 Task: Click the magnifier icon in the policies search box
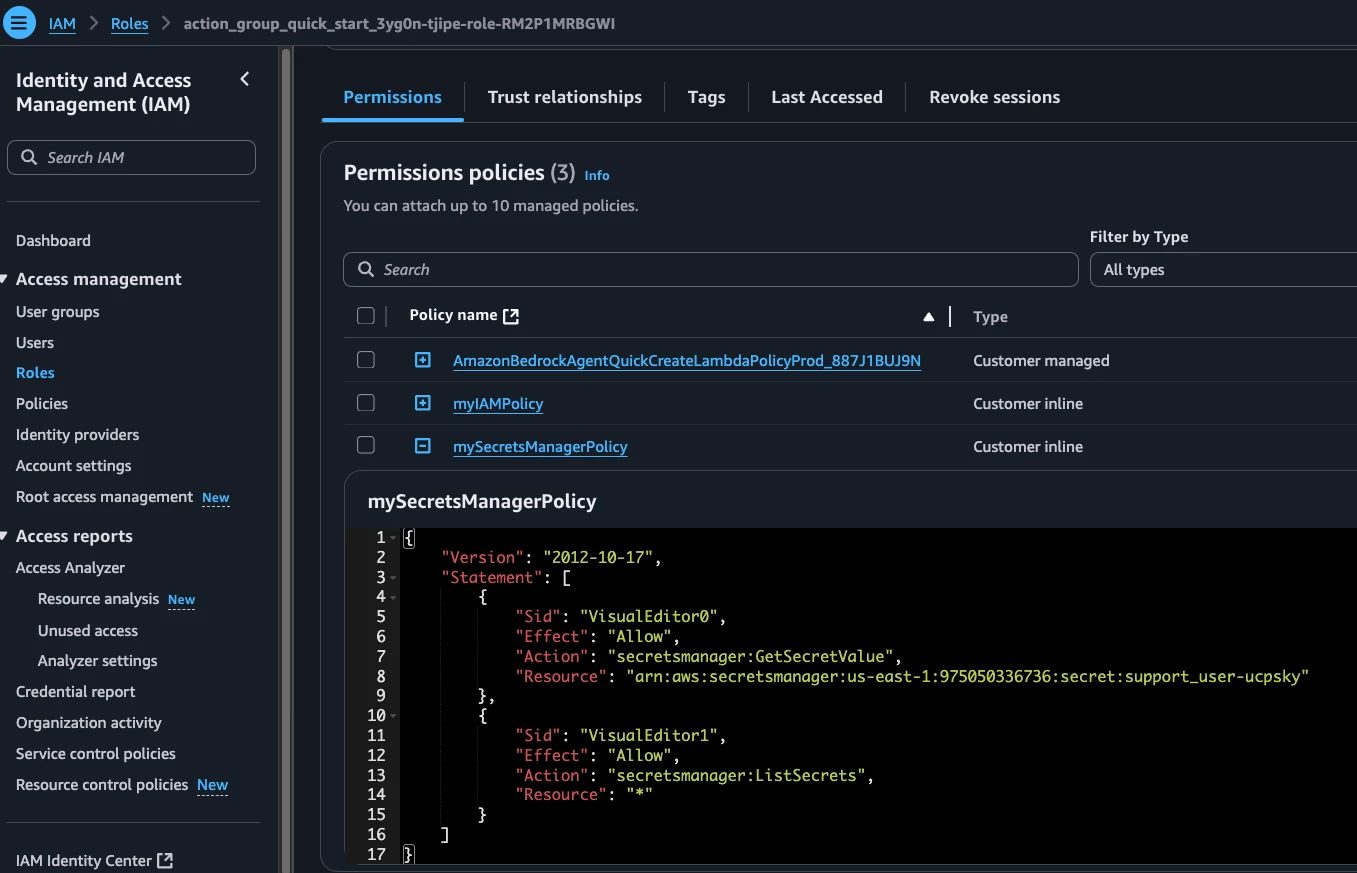(366, 270)
